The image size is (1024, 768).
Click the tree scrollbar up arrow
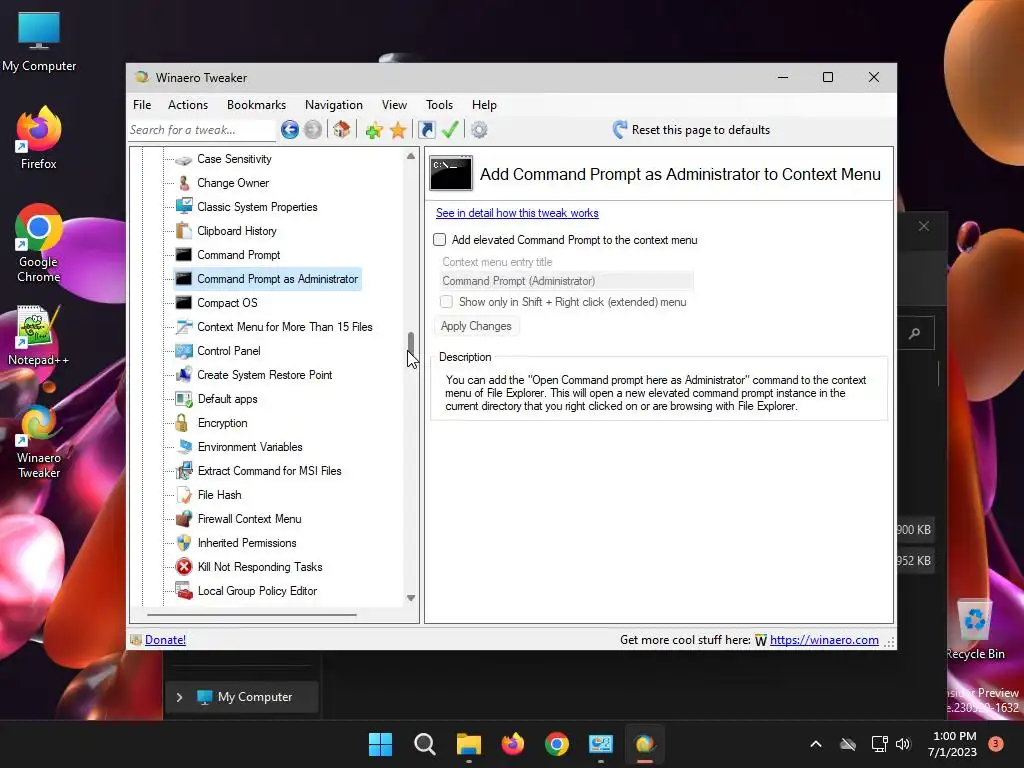point(411,156)
